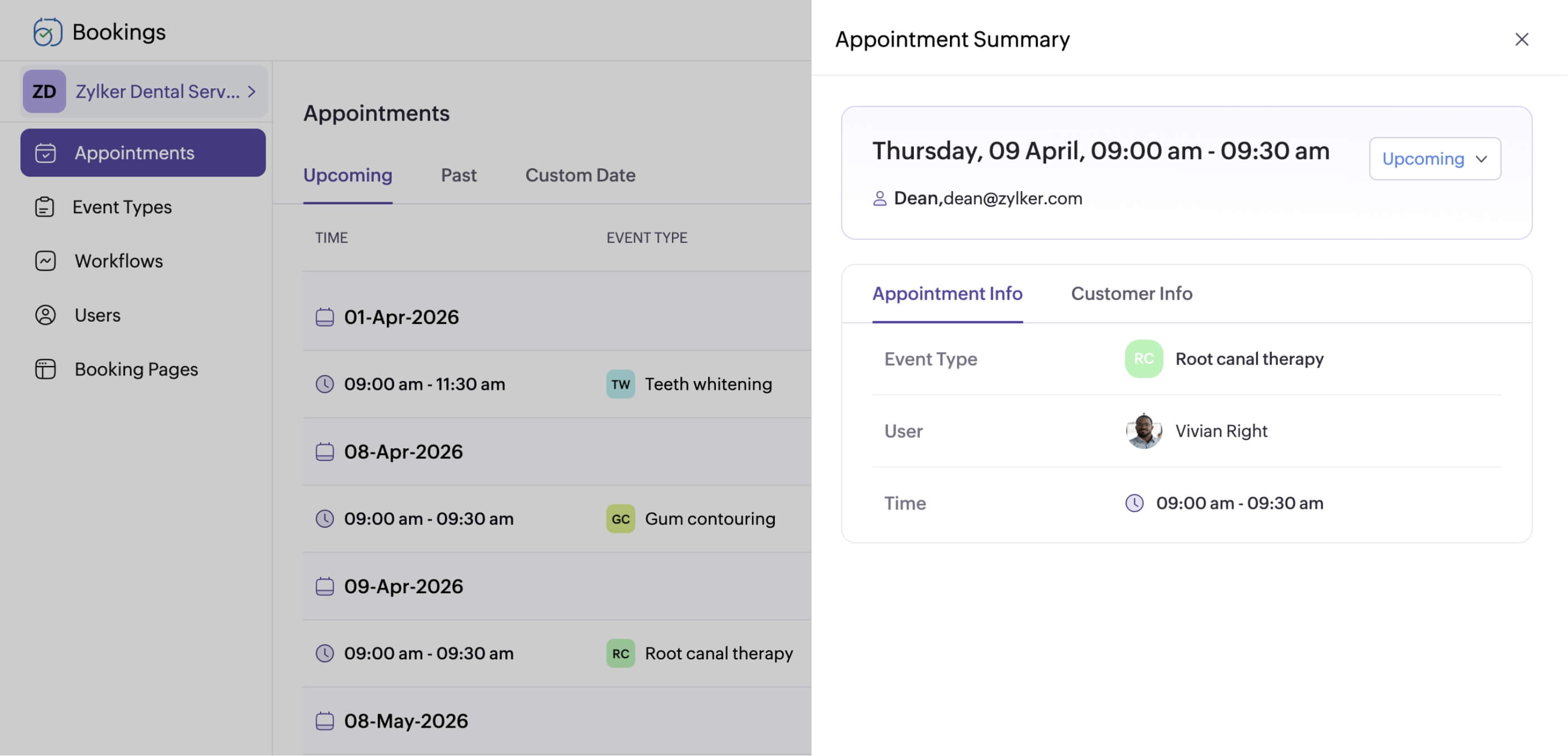The width and height of the screenshot is (1568, 756).
Task: Select the Custom Date view
Action: pyautogui.click(x=580, y=175)
